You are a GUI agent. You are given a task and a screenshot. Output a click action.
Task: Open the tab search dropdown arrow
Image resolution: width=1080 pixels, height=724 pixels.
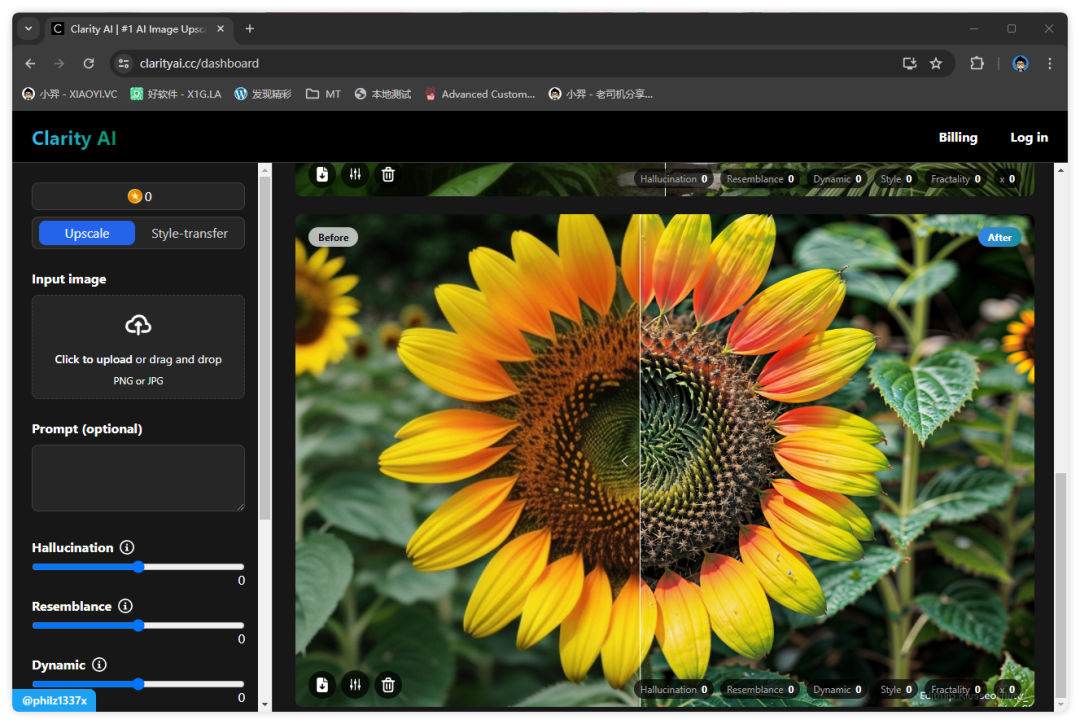coord(28,29)
